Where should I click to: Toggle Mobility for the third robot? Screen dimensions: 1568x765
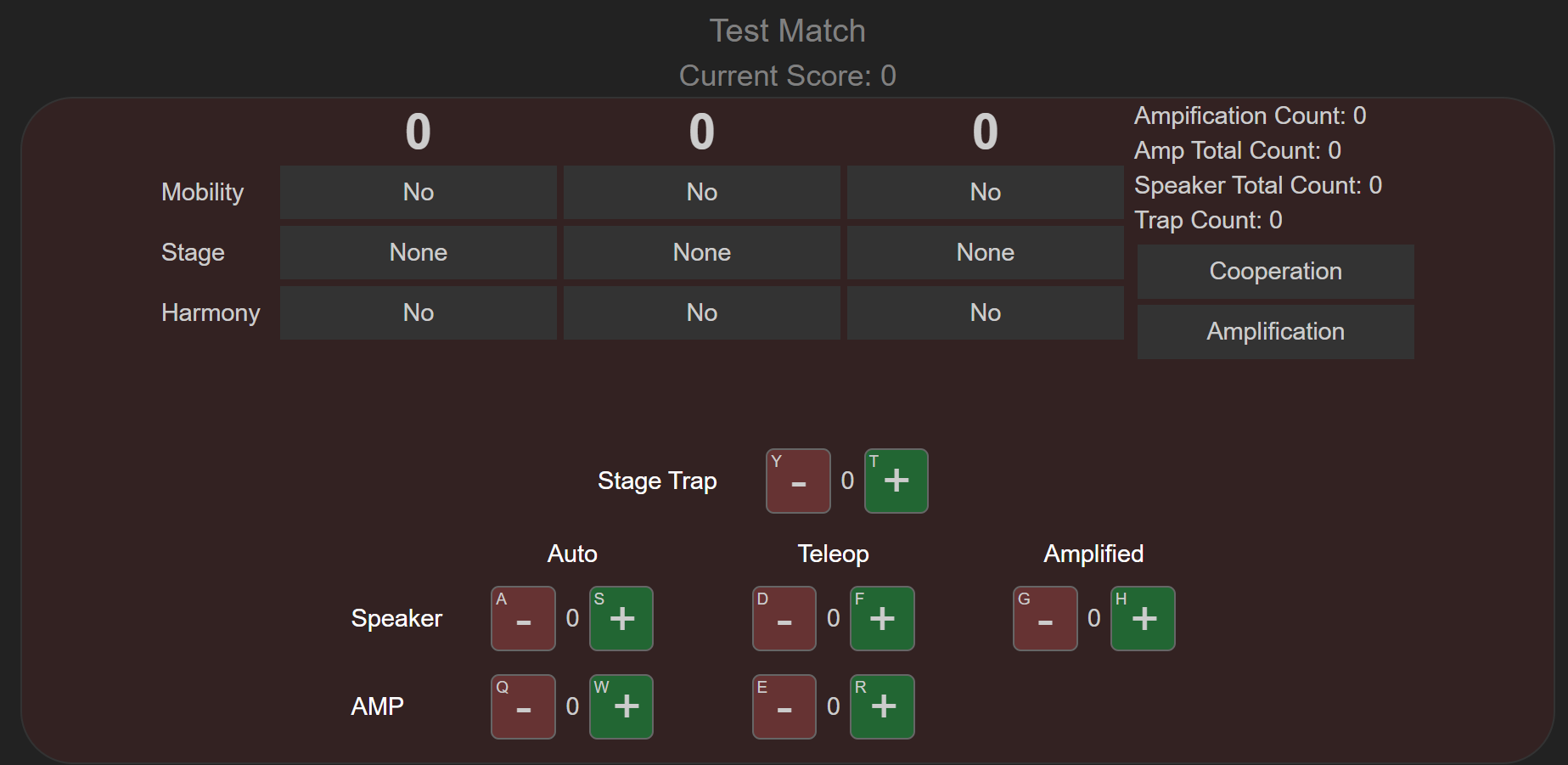point(986,192)
